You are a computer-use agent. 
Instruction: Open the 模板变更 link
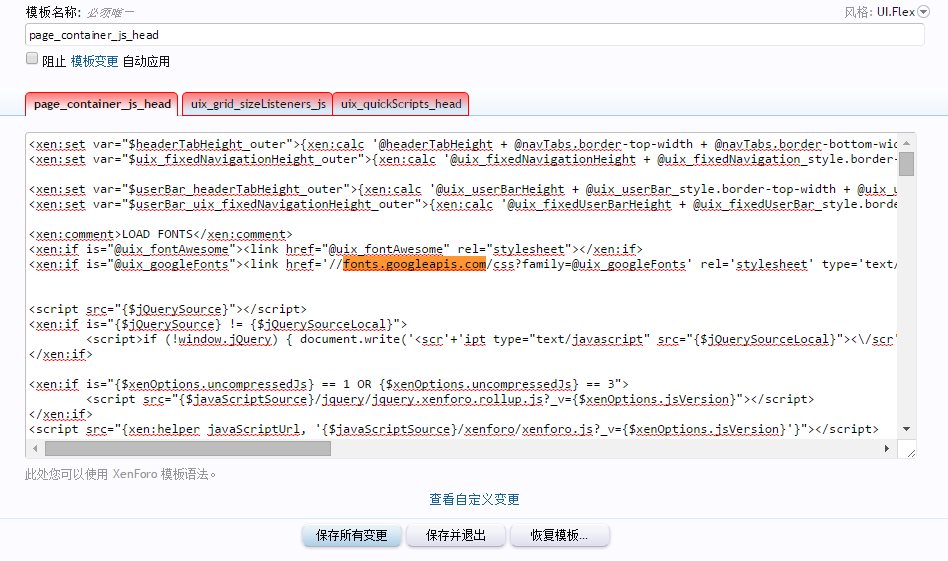[94, 61]
